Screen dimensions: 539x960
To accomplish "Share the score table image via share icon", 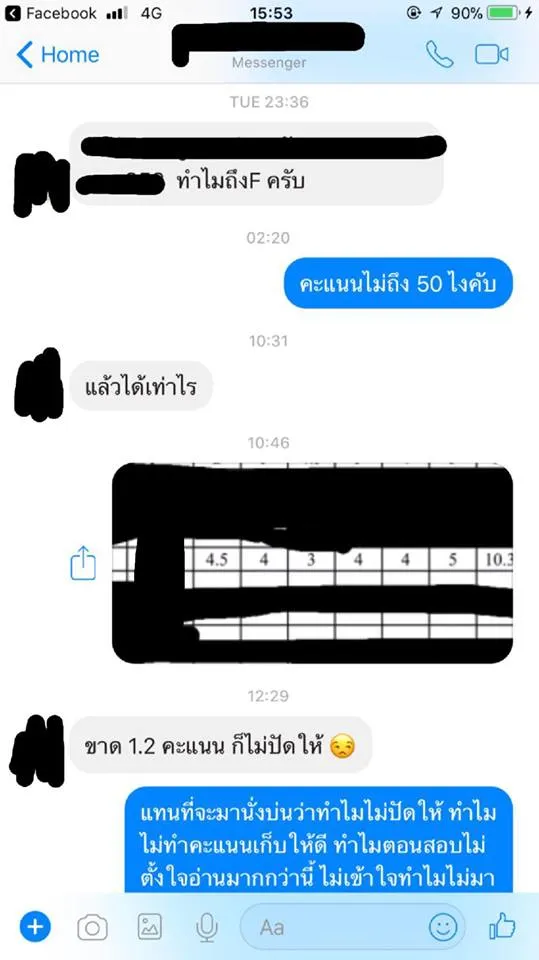I will 83,563.
